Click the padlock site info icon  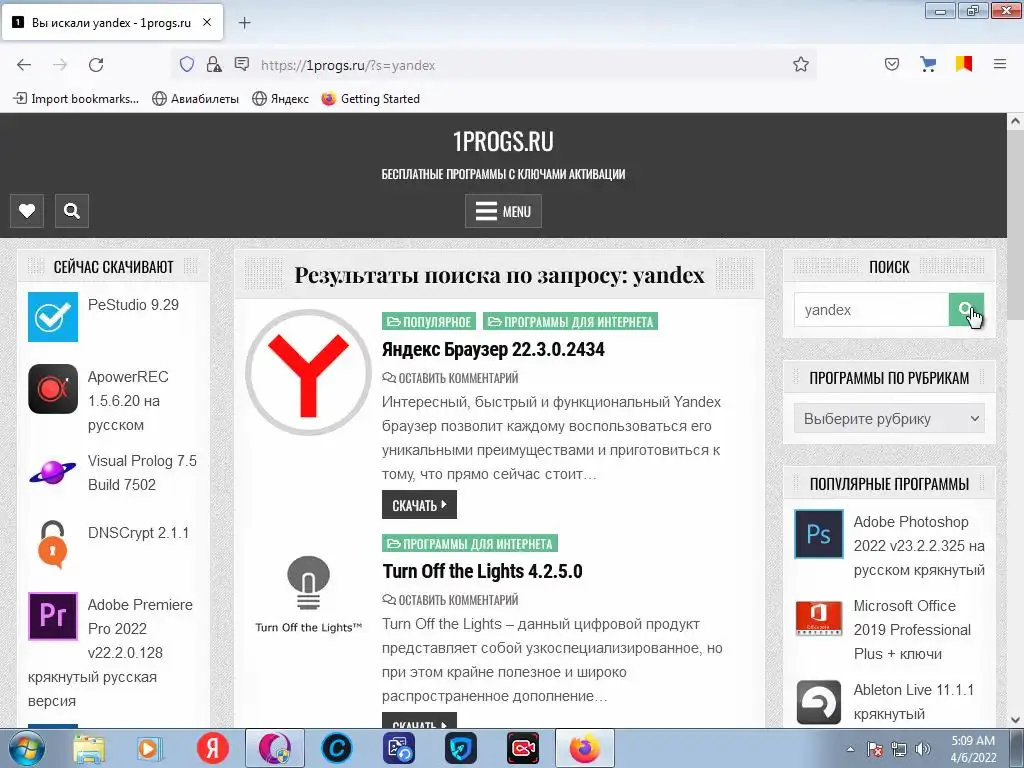click(214, 64)
